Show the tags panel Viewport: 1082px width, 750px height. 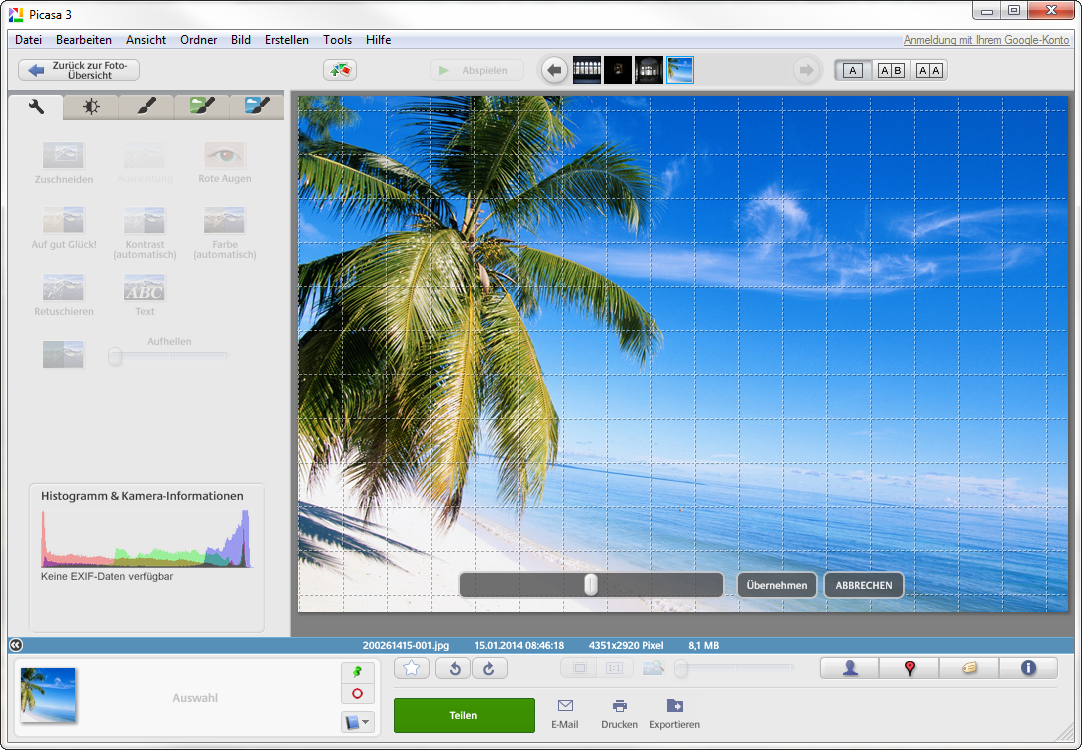(x=968, y=668)
